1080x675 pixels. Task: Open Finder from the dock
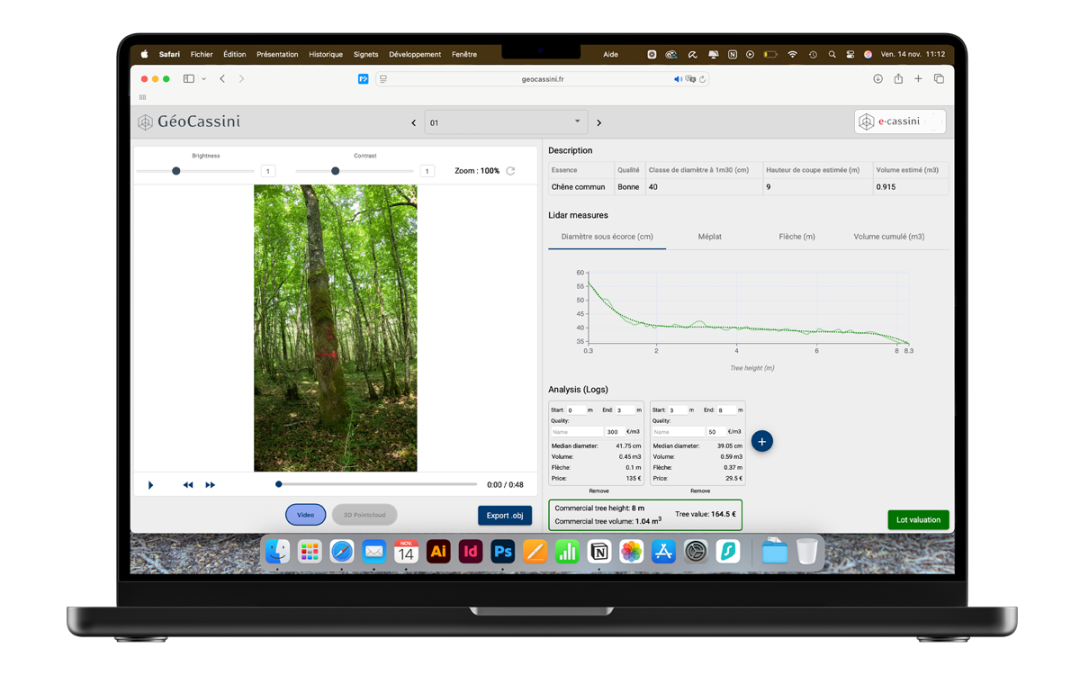click(278, 551)
